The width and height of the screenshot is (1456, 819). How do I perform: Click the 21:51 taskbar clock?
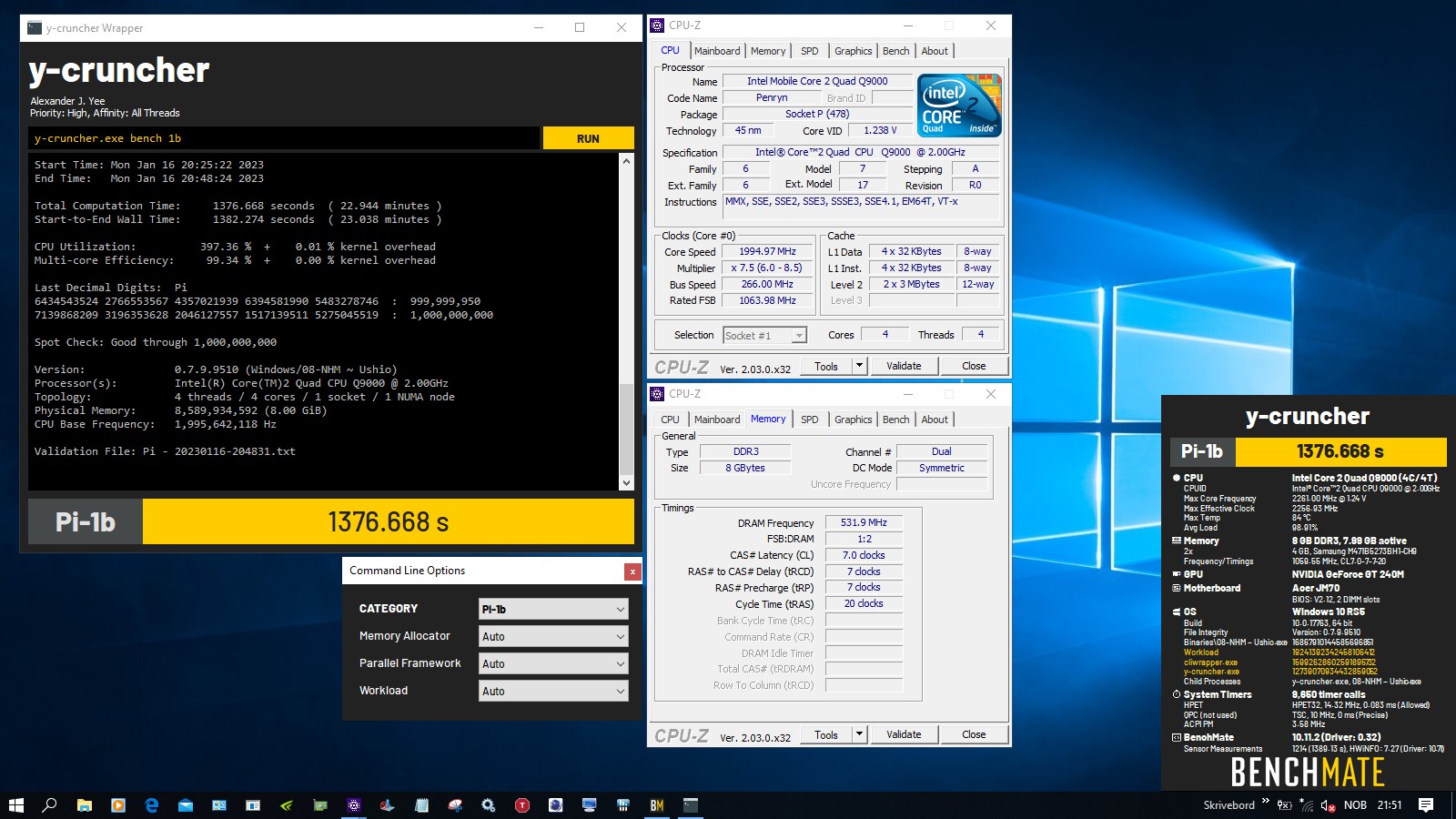pos(1390,805)
